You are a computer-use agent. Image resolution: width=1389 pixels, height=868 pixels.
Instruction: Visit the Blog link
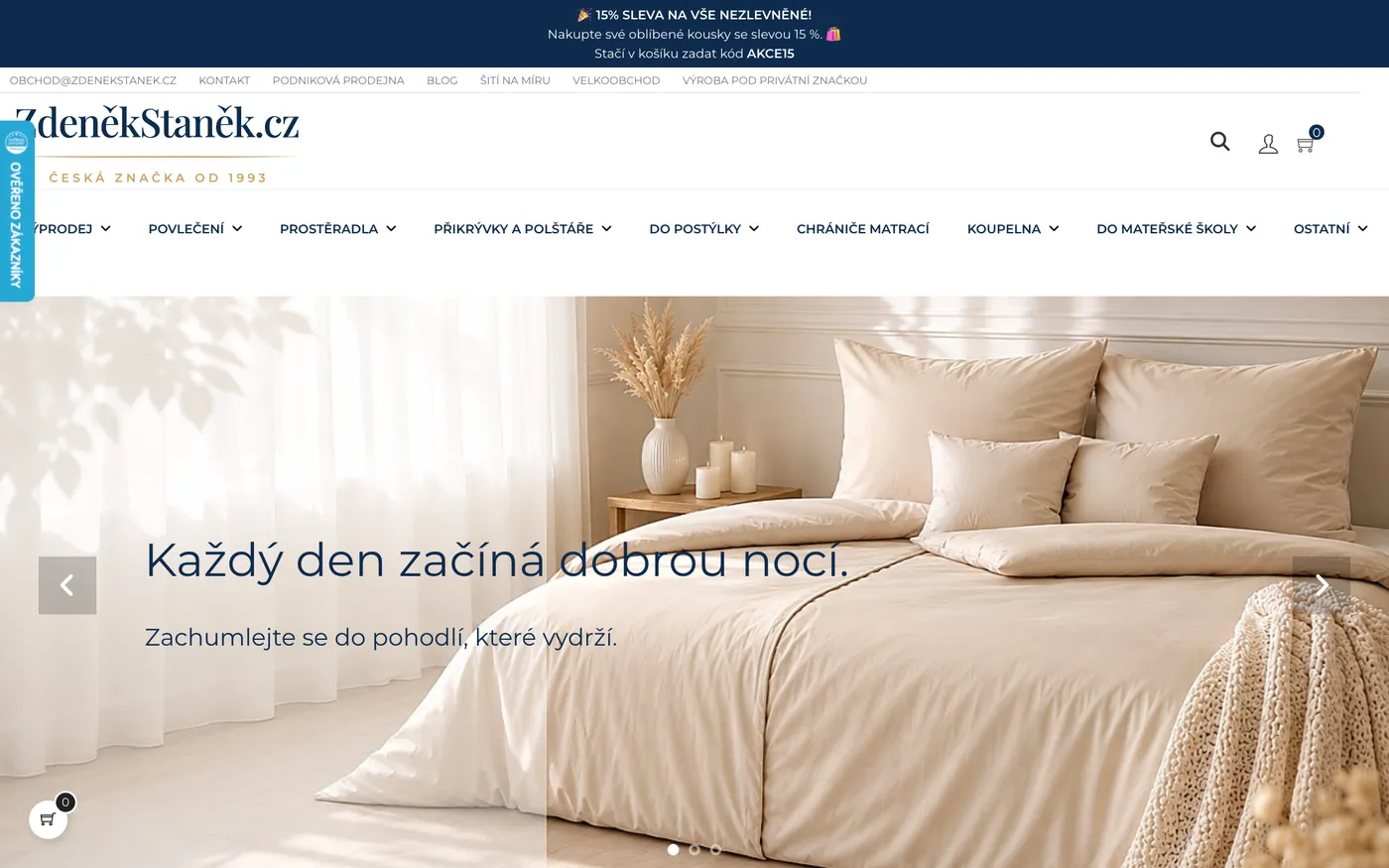click(x=442, y=80)
